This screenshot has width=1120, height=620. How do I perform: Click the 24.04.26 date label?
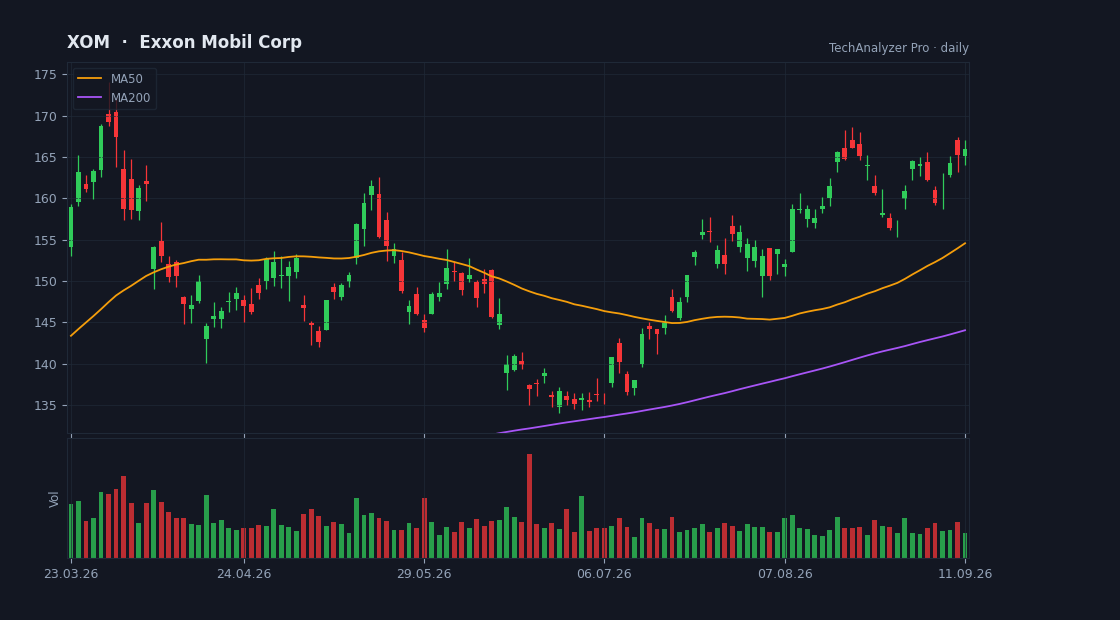[244, 574]
